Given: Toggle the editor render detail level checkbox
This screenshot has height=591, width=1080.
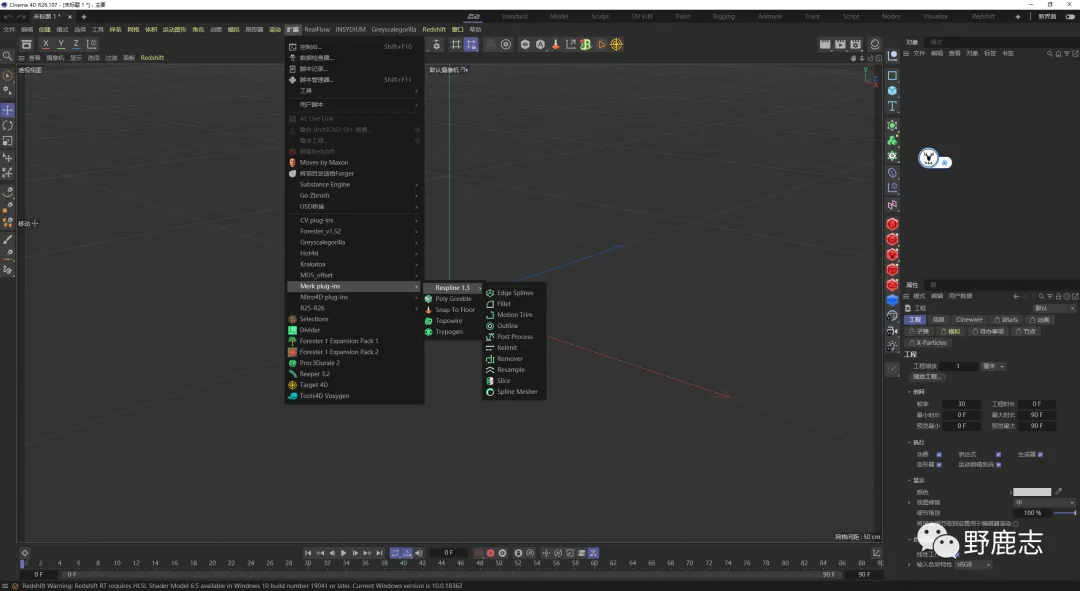Looking at the screenshot, I should tap(1016, 523).
